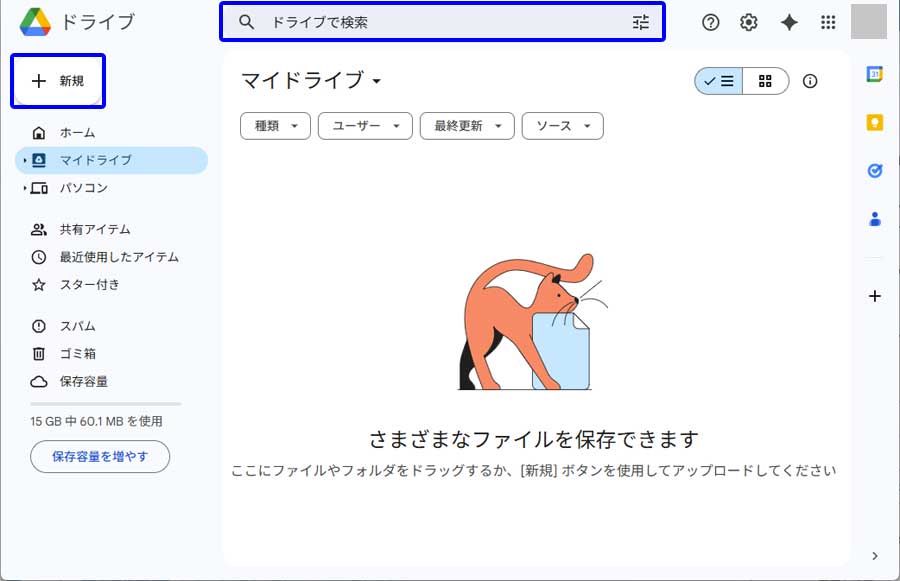Expand the 種類 filter dropdown
Image resolution: width=900 pixels, height=581 pixels.
[275, 126]
